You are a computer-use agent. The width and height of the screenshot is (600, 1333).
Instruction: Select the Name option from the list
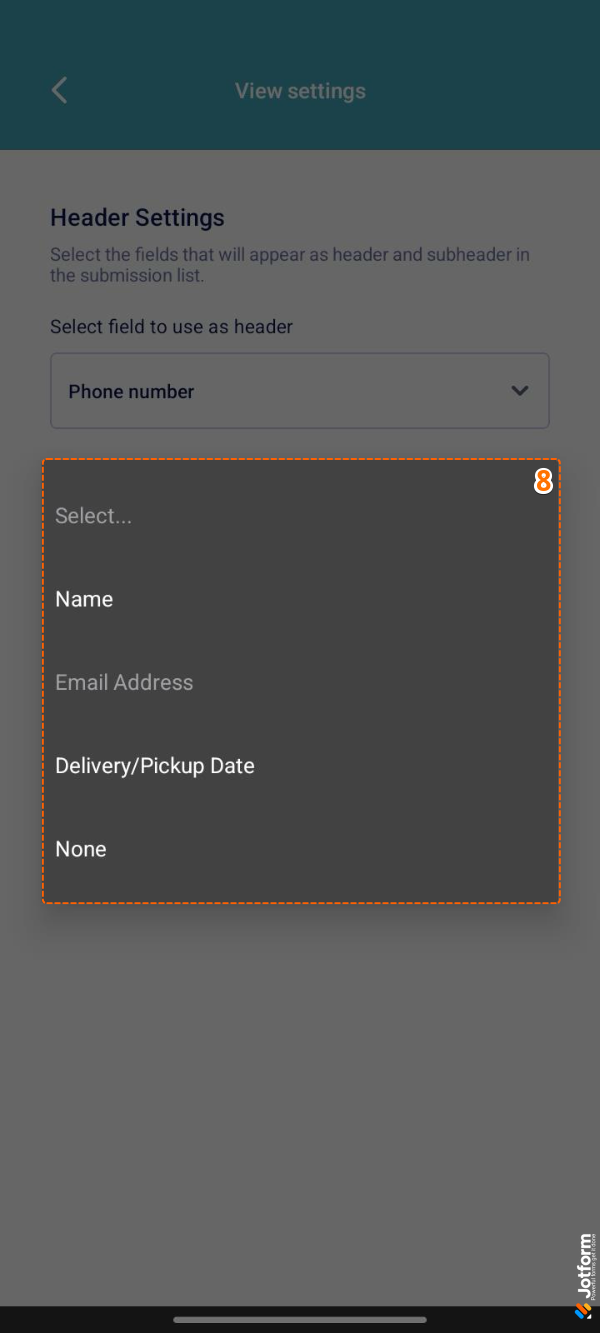[x=84, y=599]
